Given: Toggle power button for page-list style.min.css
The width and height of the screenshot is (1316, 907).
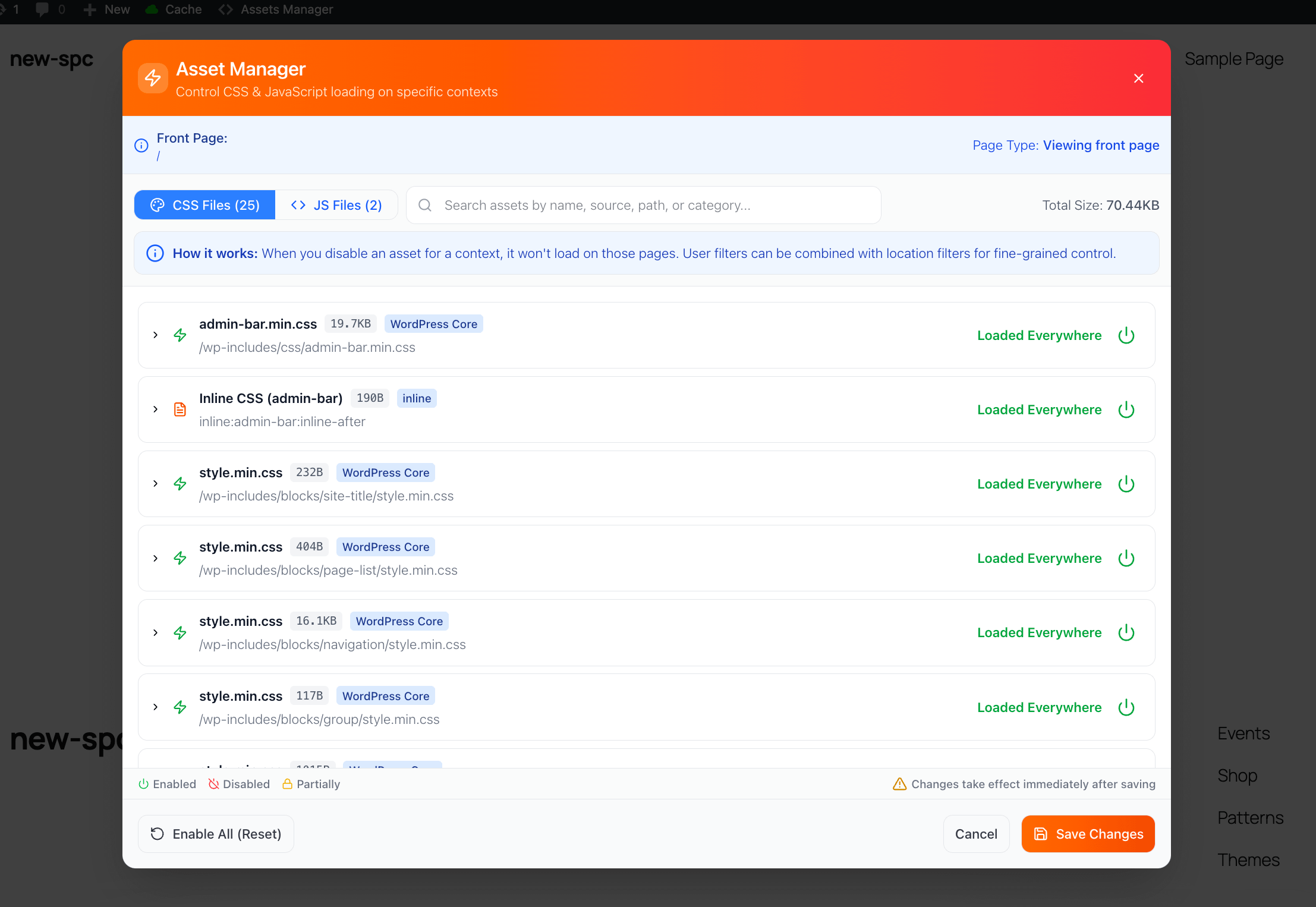Looking at the screenshot, I should [x=1126, y=558].
